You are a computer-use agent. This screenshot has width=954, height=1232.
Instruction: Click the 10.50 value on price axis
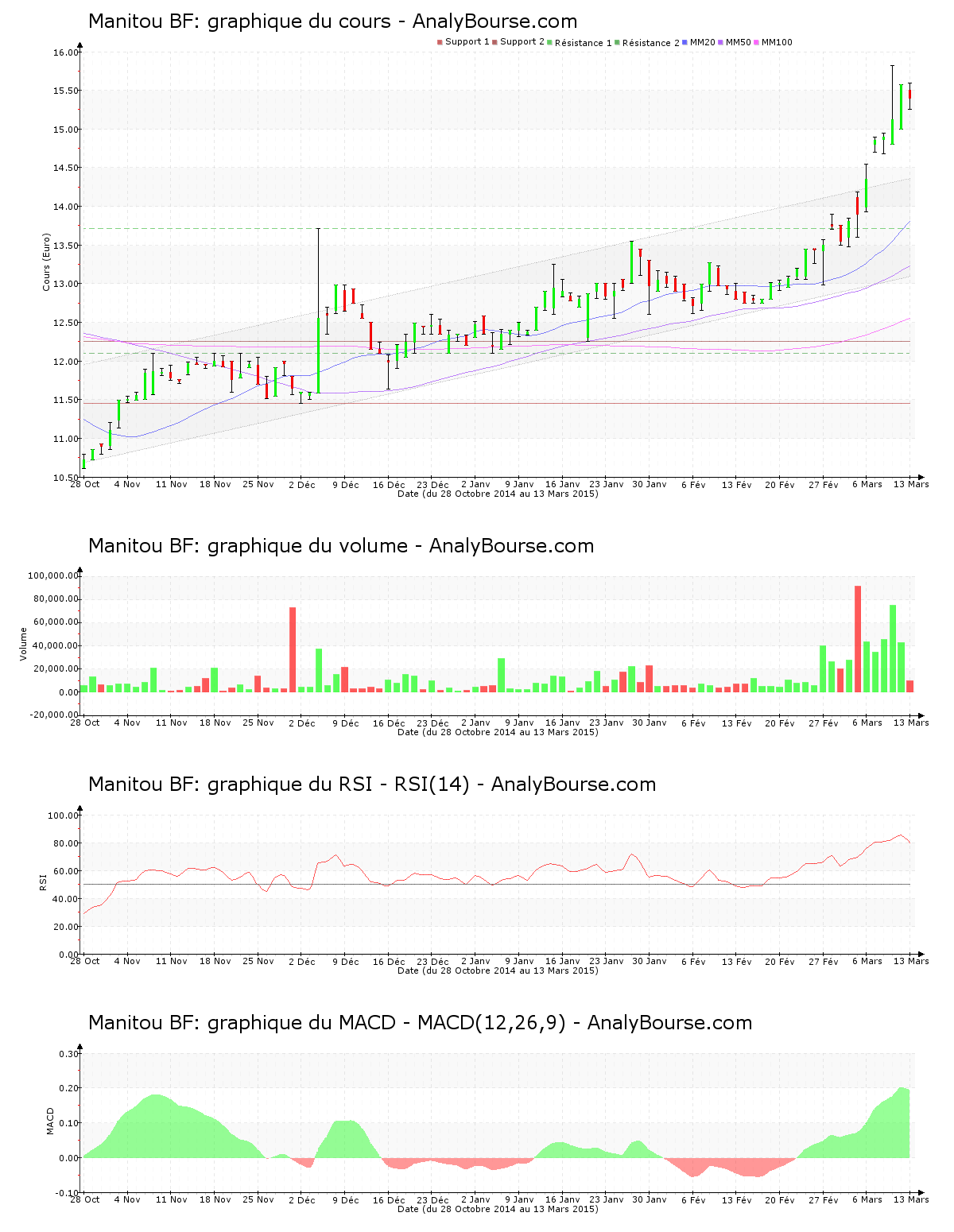point(67,478)
